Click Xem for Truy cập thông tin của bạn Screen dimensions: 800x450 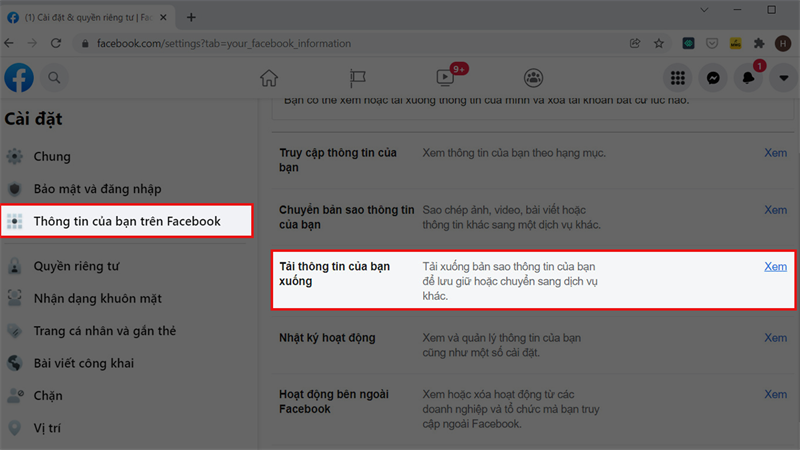point(775,153)
